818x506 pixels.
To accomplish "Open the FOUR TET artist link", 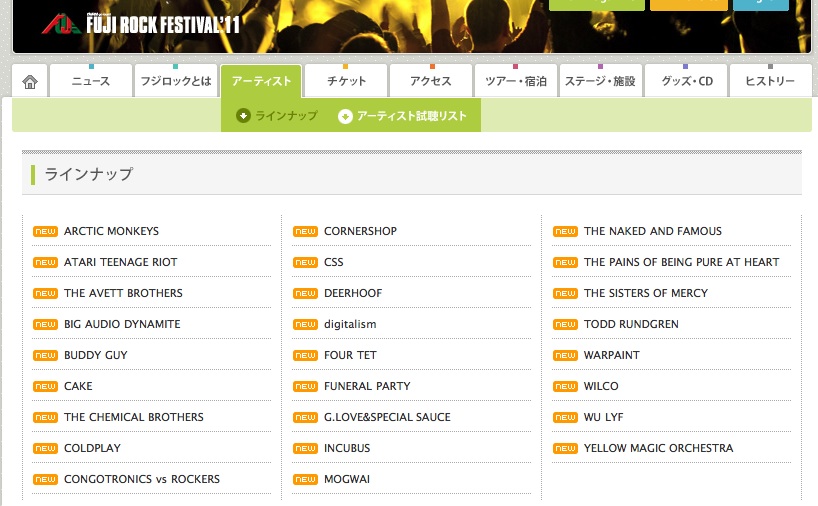I will tap(350, 355).
